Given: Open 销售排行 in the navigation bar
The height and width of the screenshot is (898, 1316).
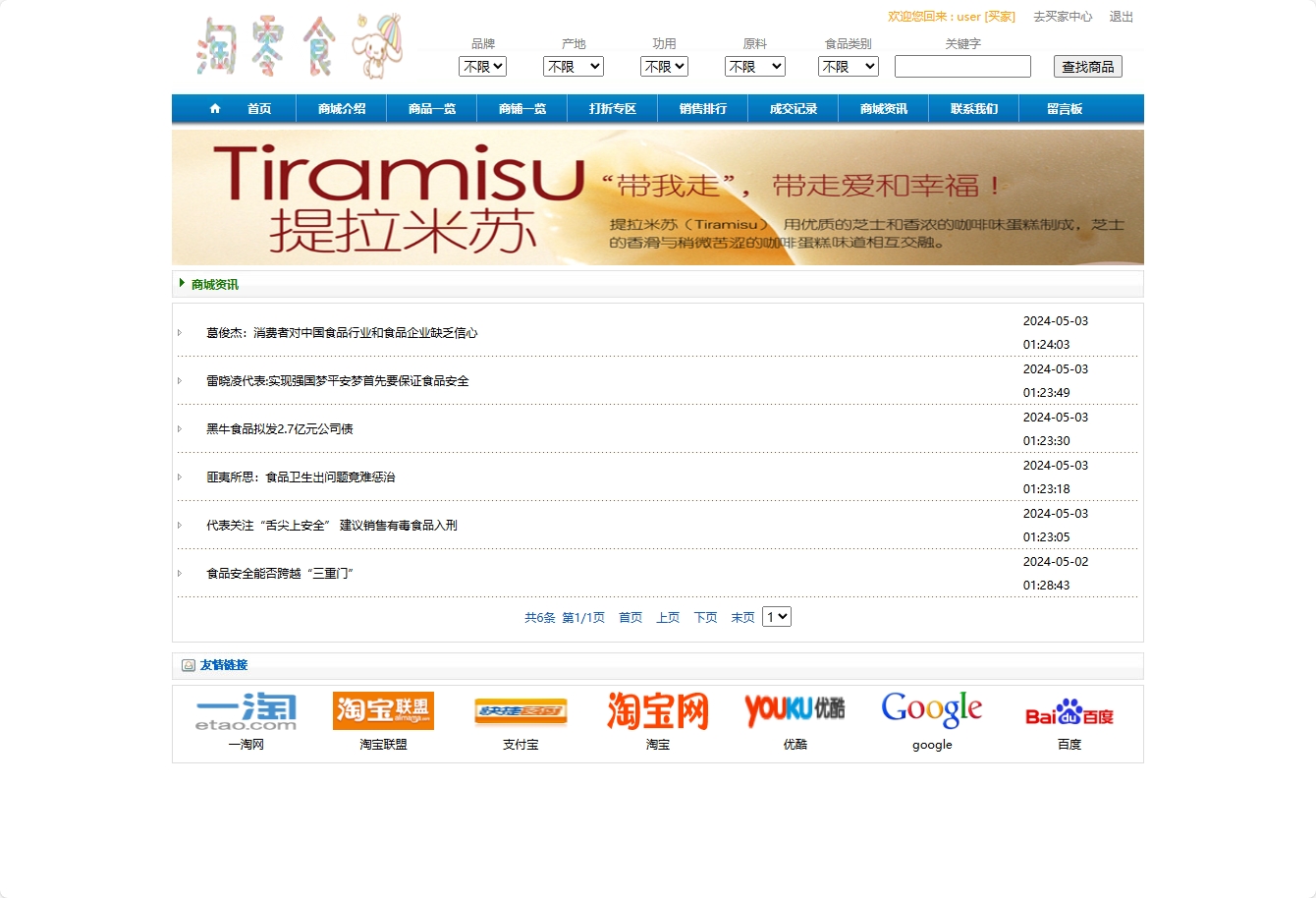Looking at the screenshot, I should [703, 109].
